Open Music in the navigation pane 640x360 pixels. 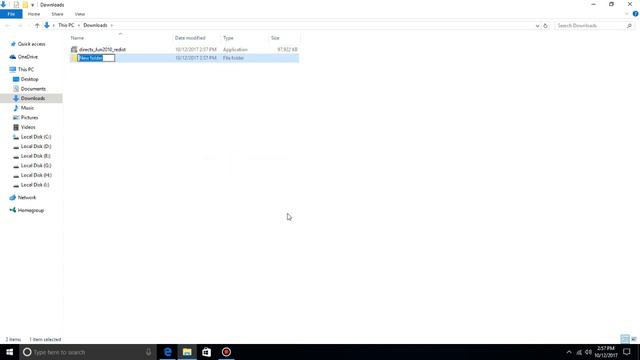click(27, 108)
